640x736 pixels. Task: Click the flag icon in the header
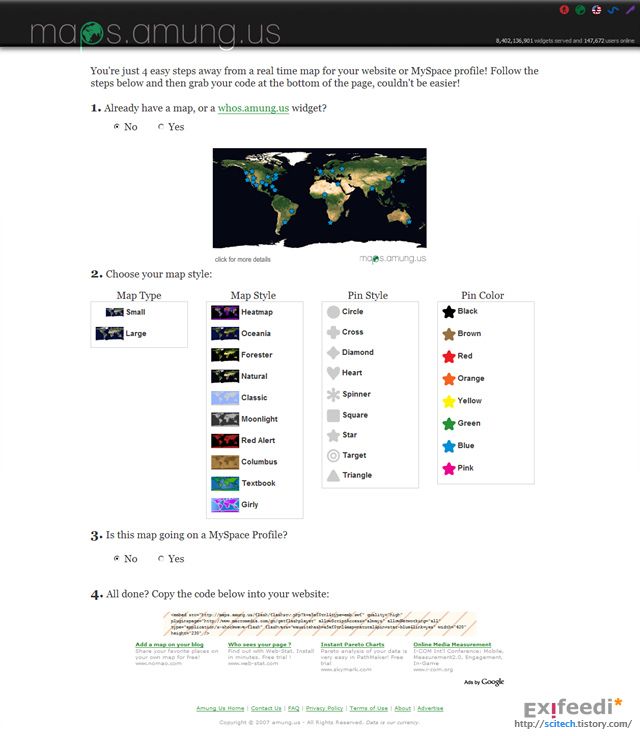[596, 9]
